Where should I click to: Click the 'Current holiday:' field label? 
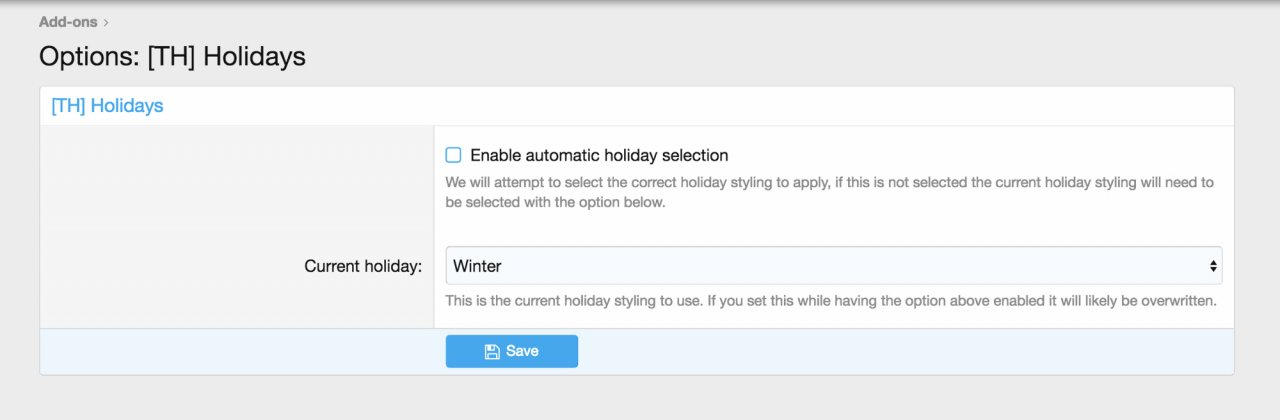click(363, 266)
